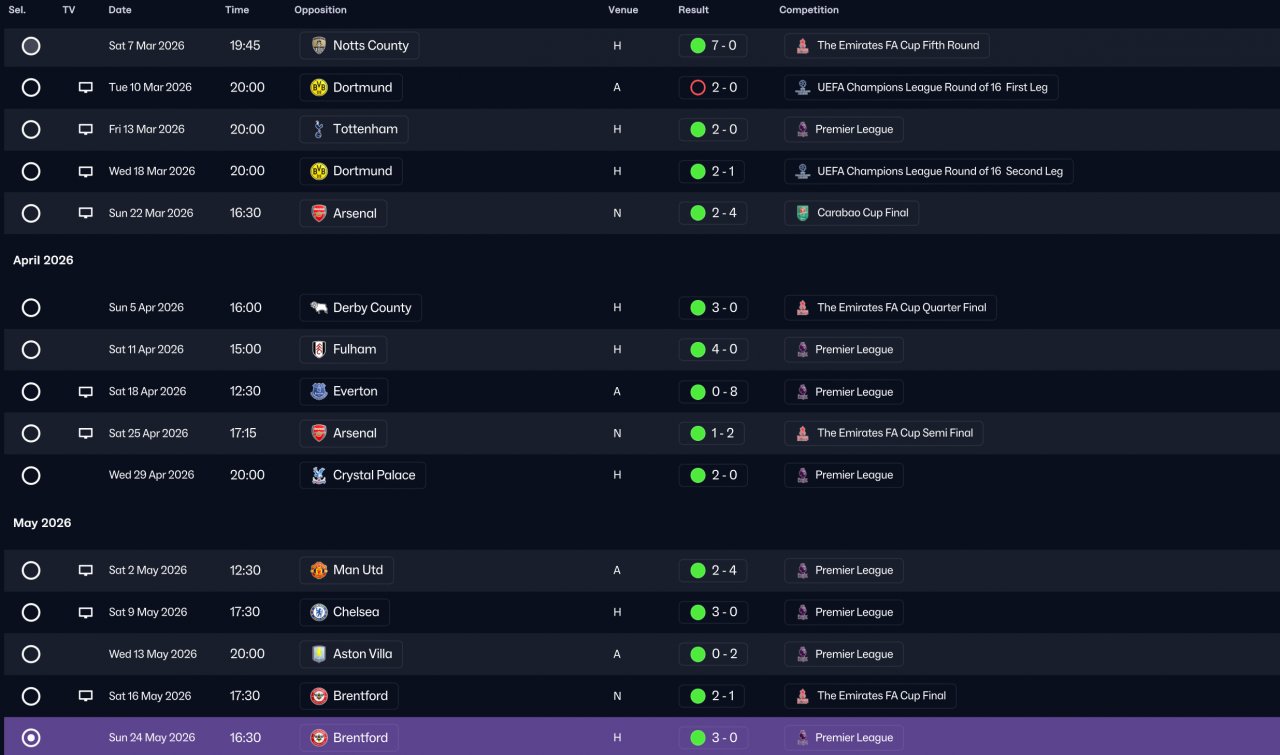1280x755 pixels.
Task: Click the Derby County ram logo
Action: point(319,308)
